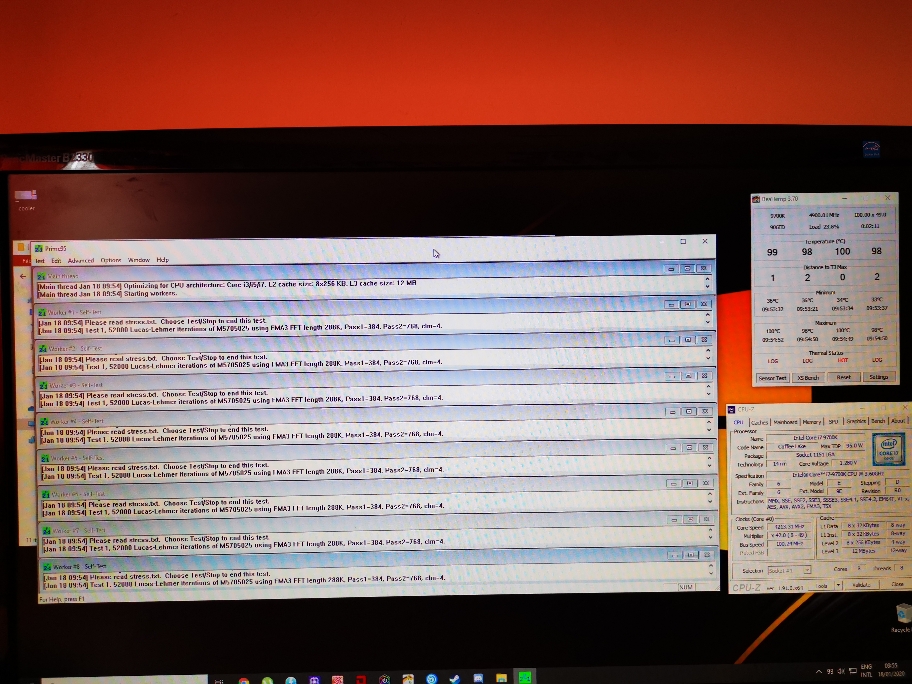Open Steam from the taskbar
912x684 pixels.
(x=454, y=679)
